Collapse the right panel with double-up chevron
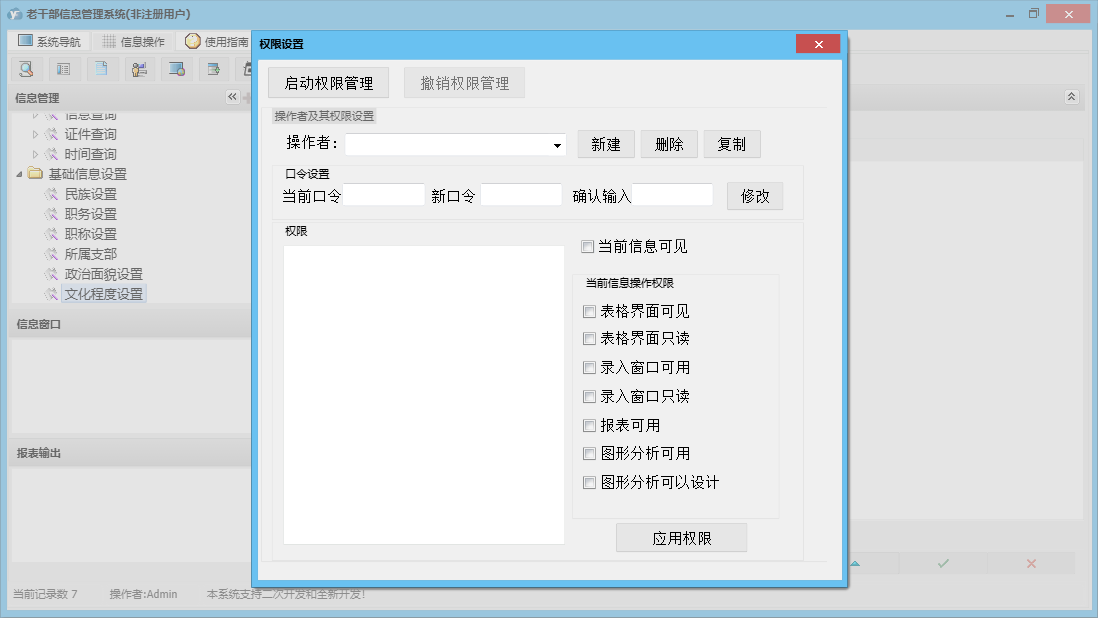 (x=1071, y=97)
